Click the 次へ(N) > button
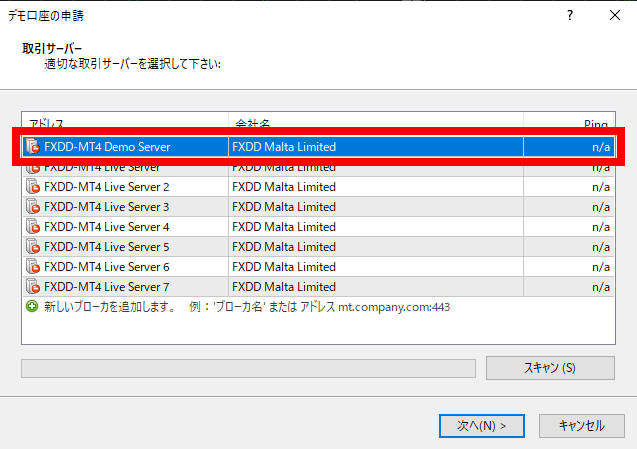Screen dimensions: 637x449 [x=482, y=425]
